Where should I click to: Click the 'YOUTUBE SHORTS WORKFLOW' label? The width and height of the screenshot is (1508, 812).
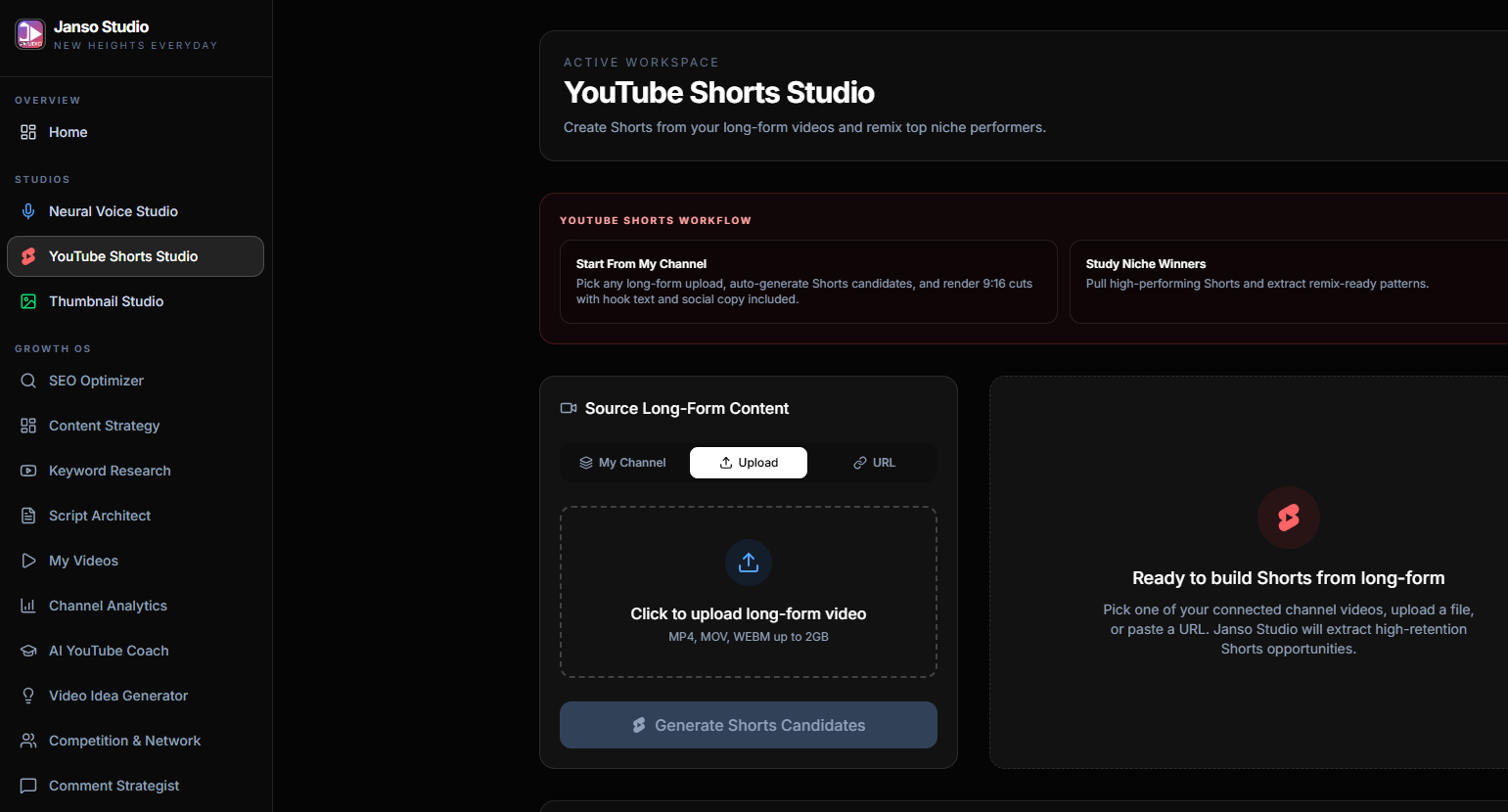coord(656,220)
